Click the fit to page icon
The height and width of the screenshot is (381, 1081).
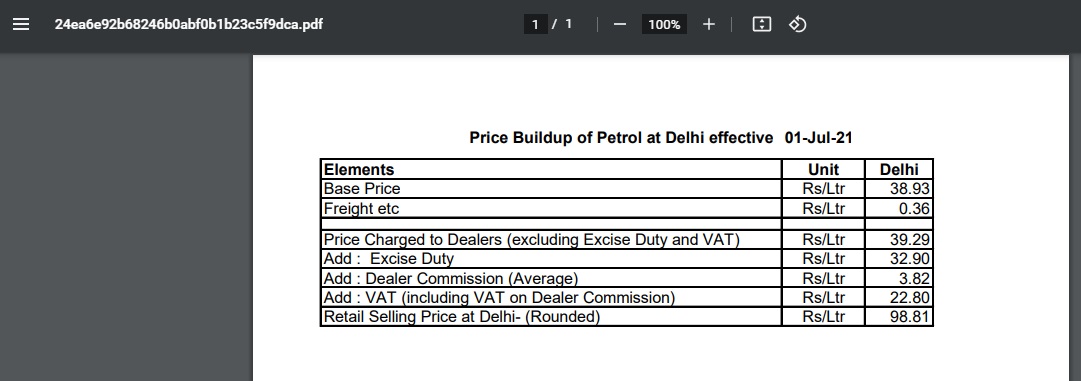click(x=761, y=24)
